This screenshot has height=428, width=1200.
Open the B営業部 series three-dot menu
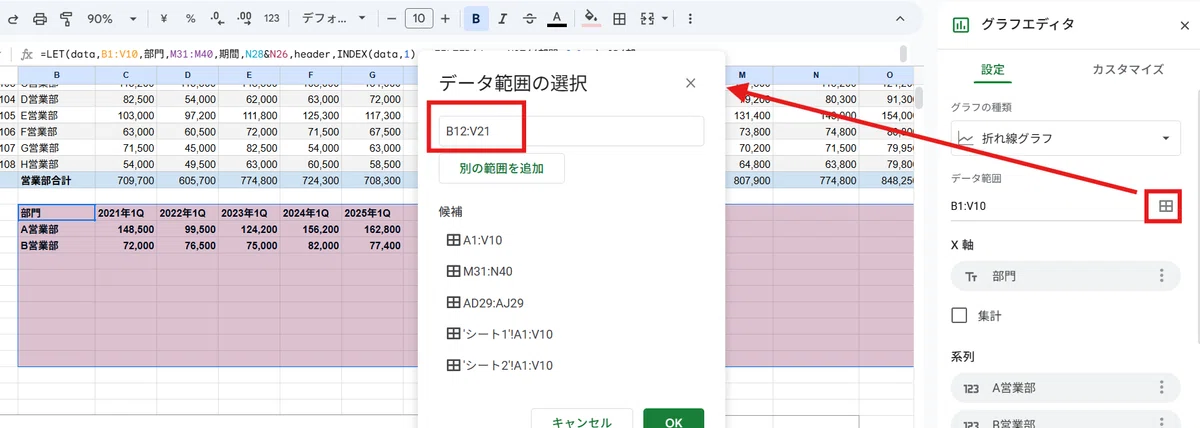pyautogui.click(x=1161, y=423)
